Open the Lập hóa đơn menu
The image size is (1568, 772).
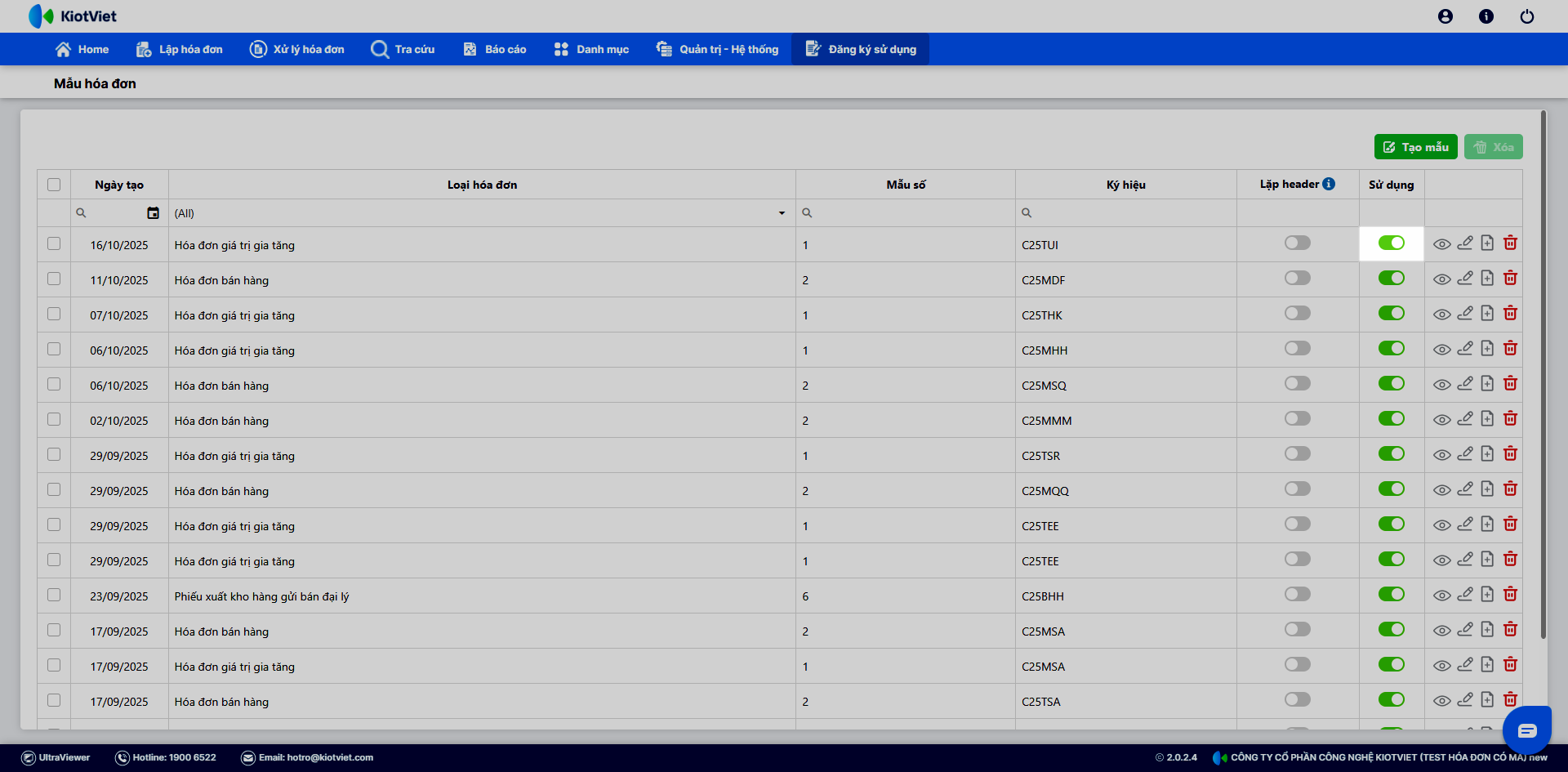click(x=179, y=49)
